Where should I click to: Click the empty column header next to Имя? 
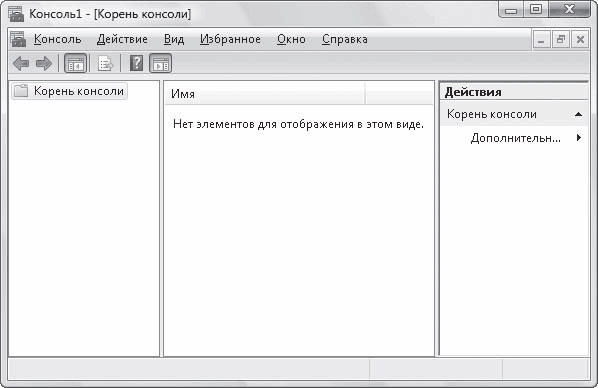[399, 94]
